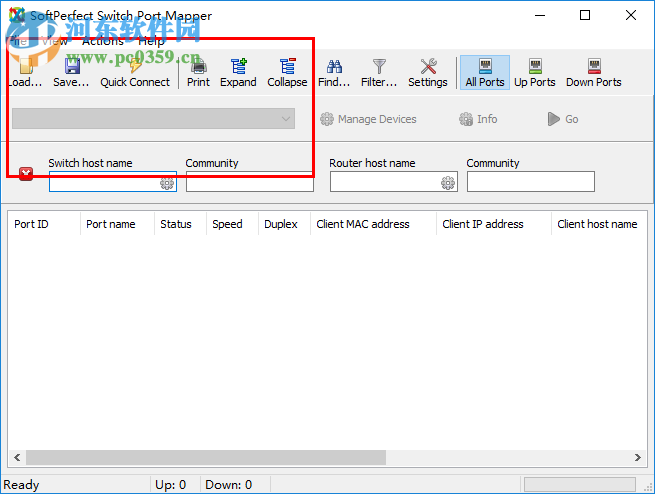Sort by Port name column header
655x494 pixels.
[x=117, y=224]
